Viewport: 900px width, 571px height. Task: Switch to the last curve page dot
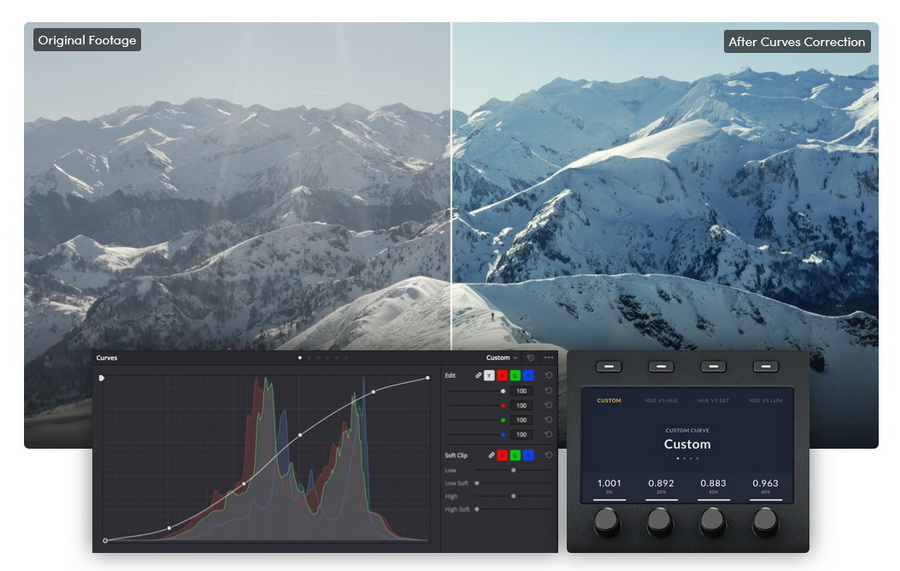coord(346,358)
